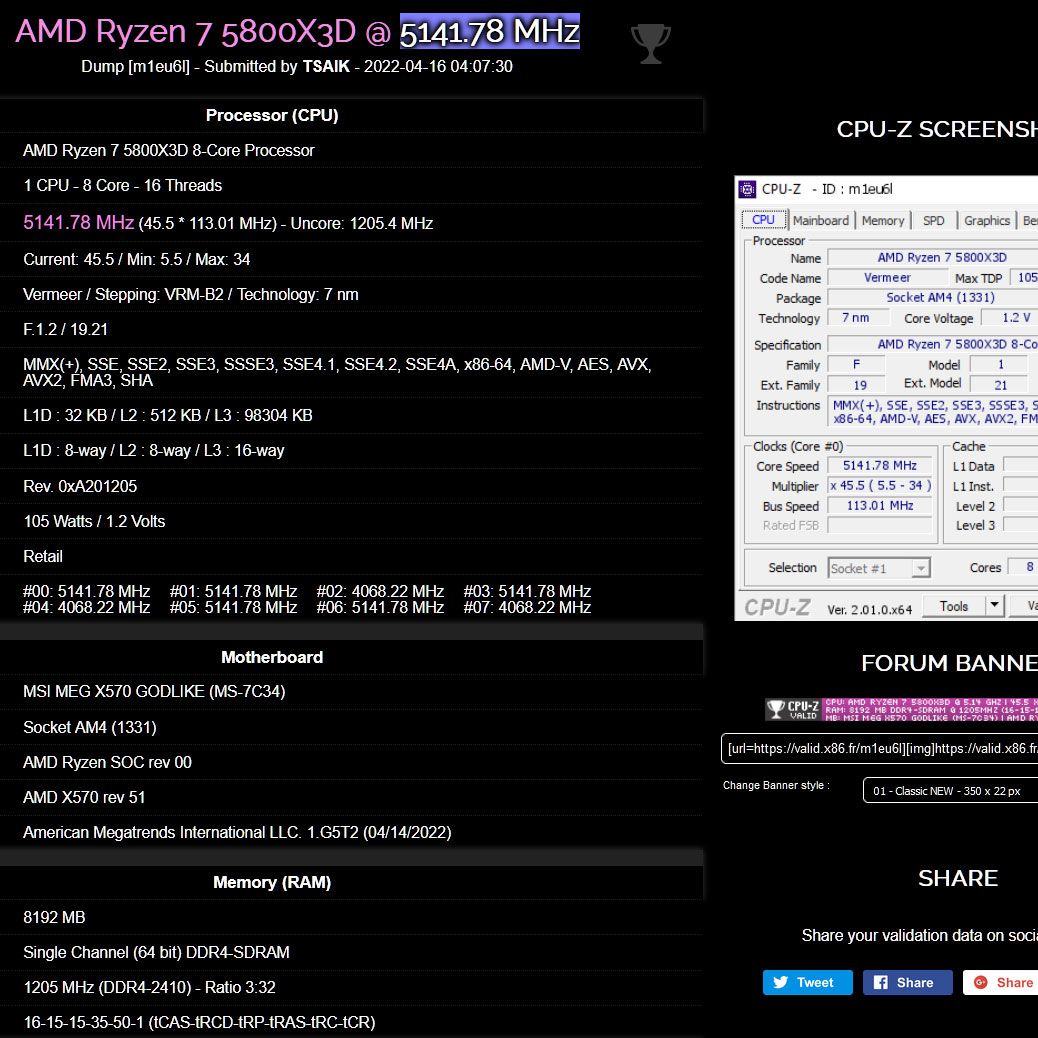Click core #07 frequency 4068.22 MHz
This screenshot has width=1038, height=1038.
[527, 607]
